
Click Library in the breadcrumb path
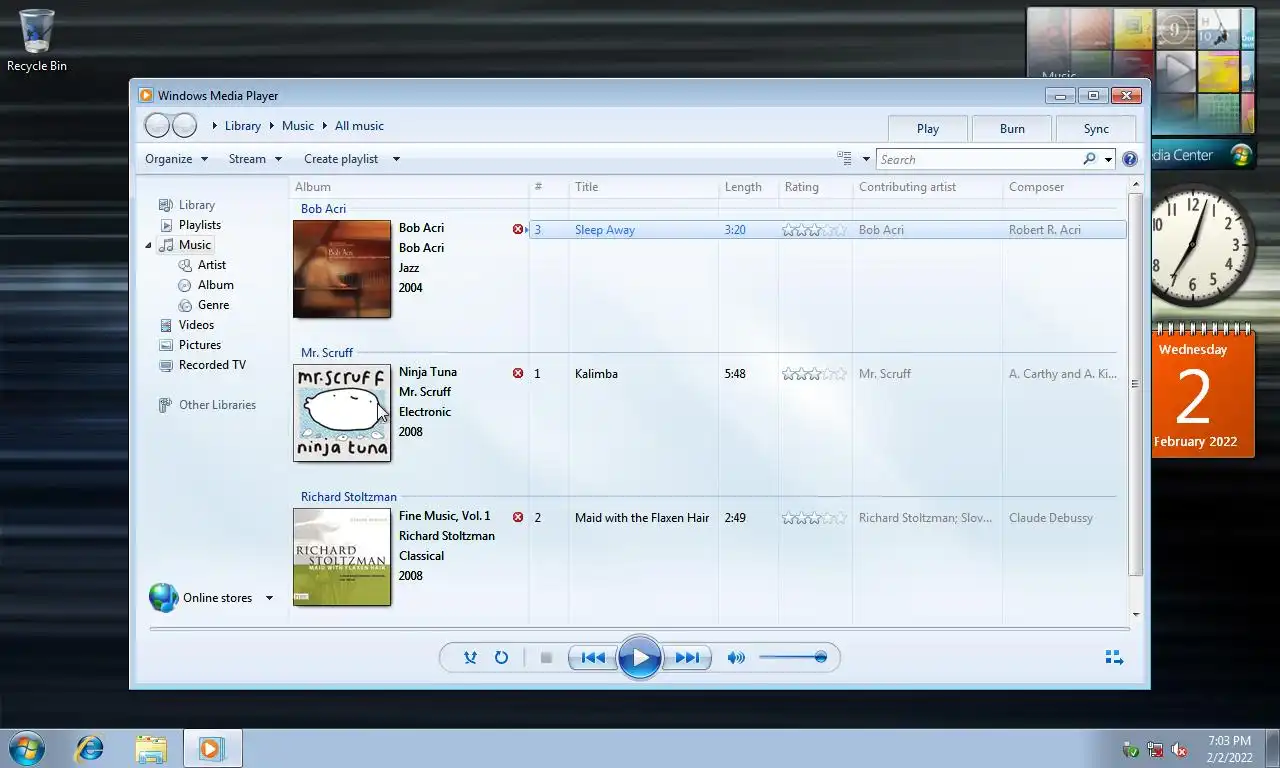[243, 126]
